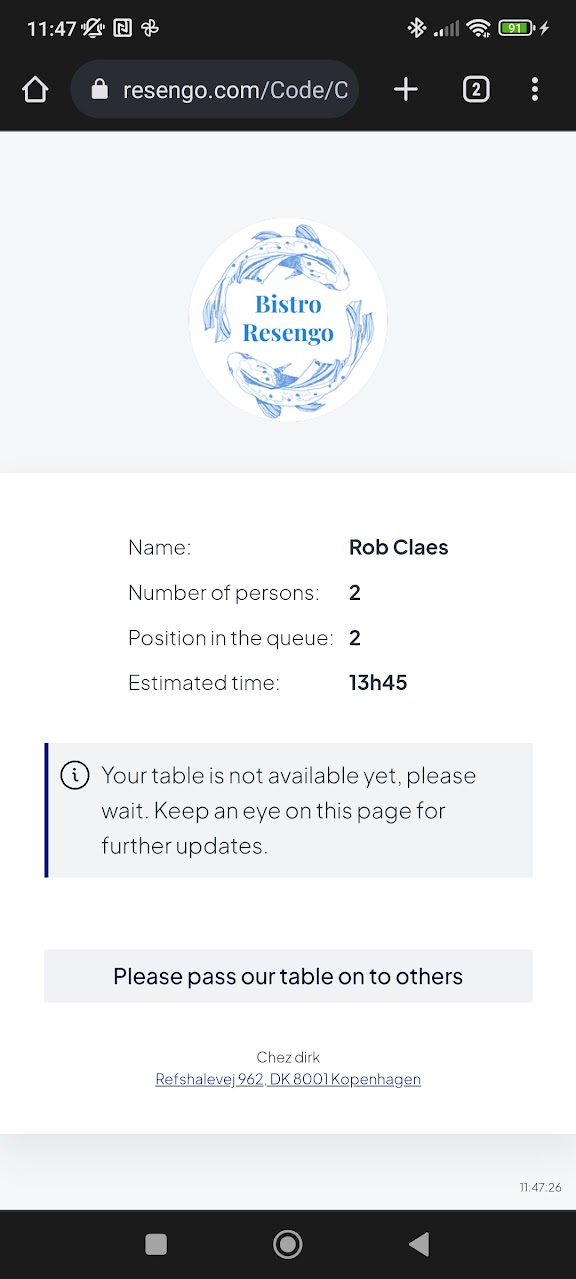The image size is (576, 1279).
Task: Open the browser three-dot menu
Action: pos(535,90)
